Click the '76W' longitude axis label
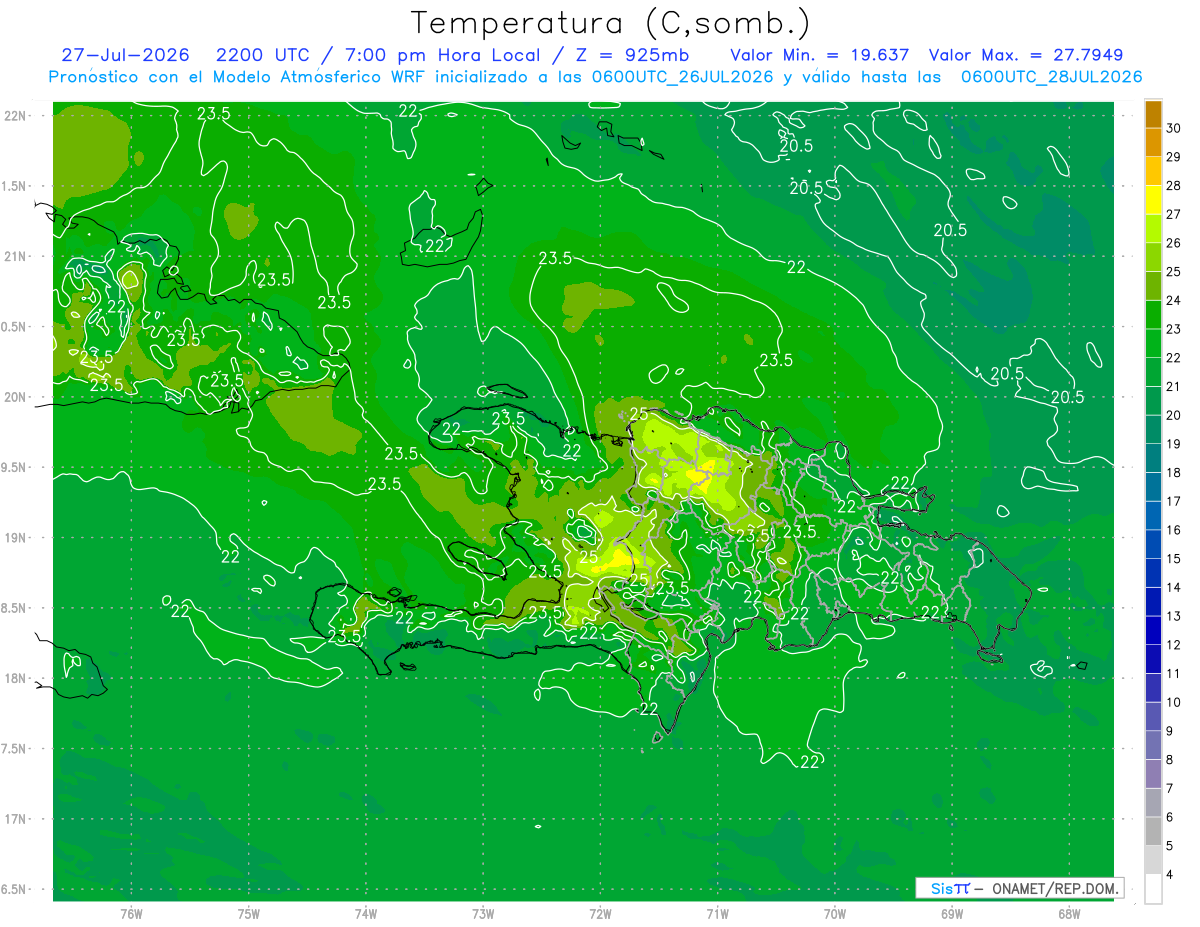 click(131, 914)
